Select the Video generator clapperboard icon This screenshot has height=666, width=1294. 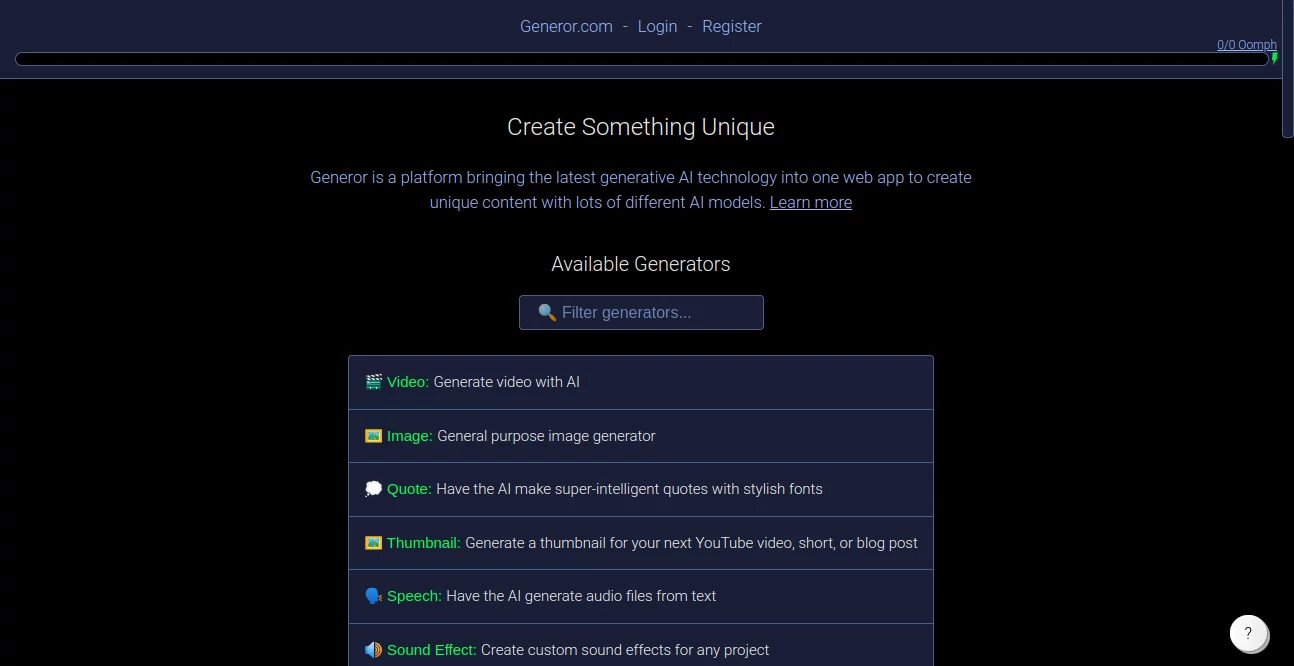pyautogui.click(x=372, y=381)
